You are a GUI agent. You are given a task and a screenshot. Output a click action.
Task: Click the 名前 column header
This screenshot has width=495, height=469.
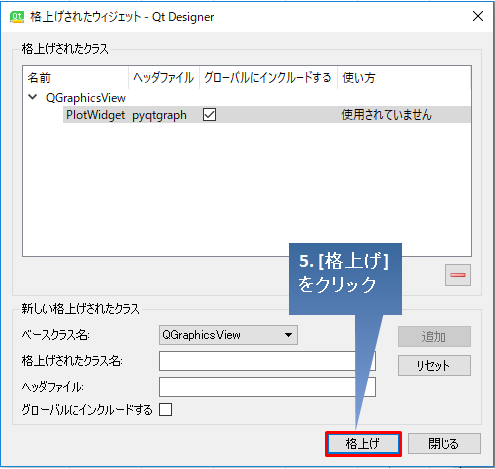[76, 78]
